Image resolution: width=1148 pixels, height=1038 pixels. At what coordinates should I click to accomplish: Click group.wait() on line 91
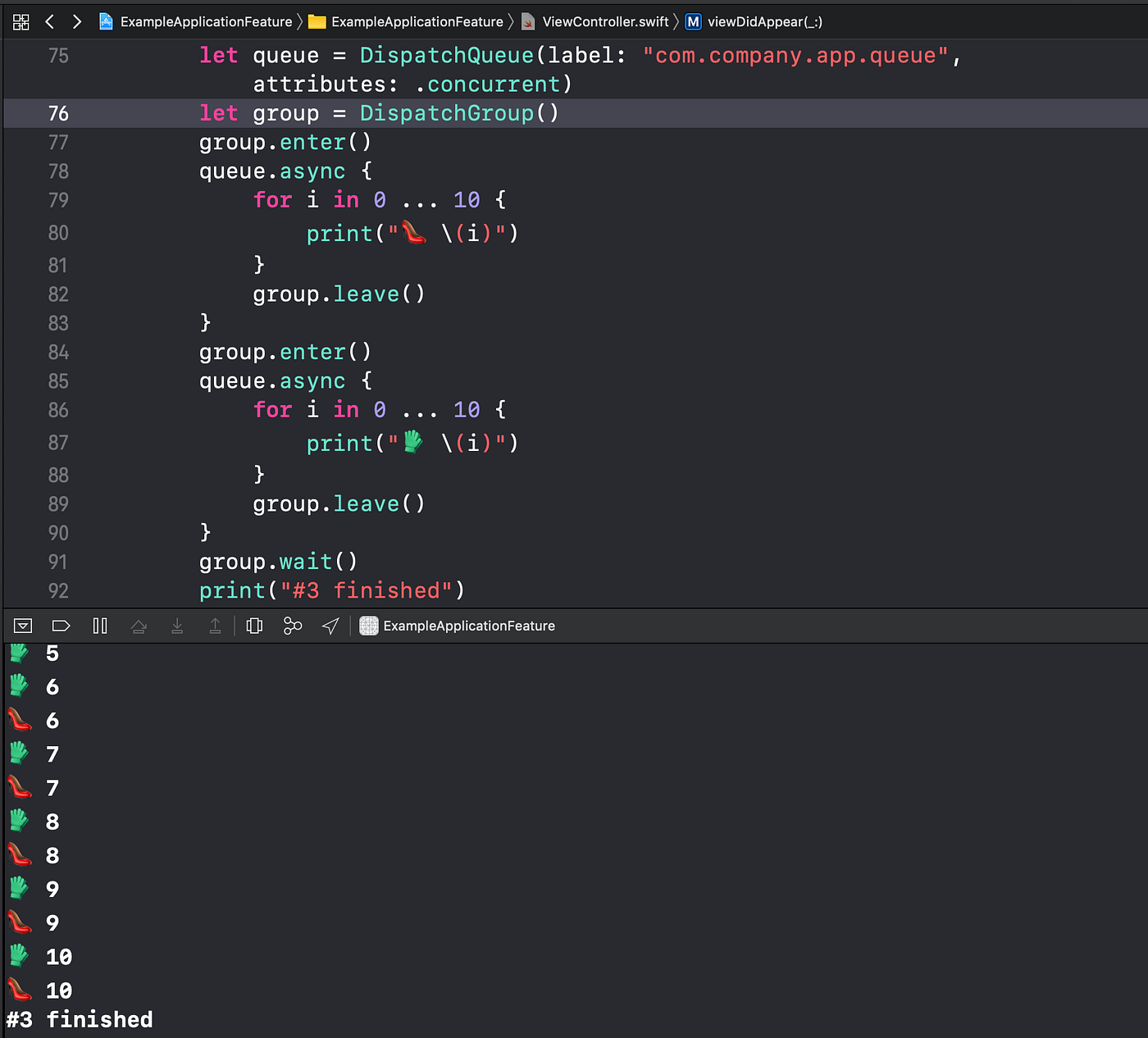tap(279, 562)
